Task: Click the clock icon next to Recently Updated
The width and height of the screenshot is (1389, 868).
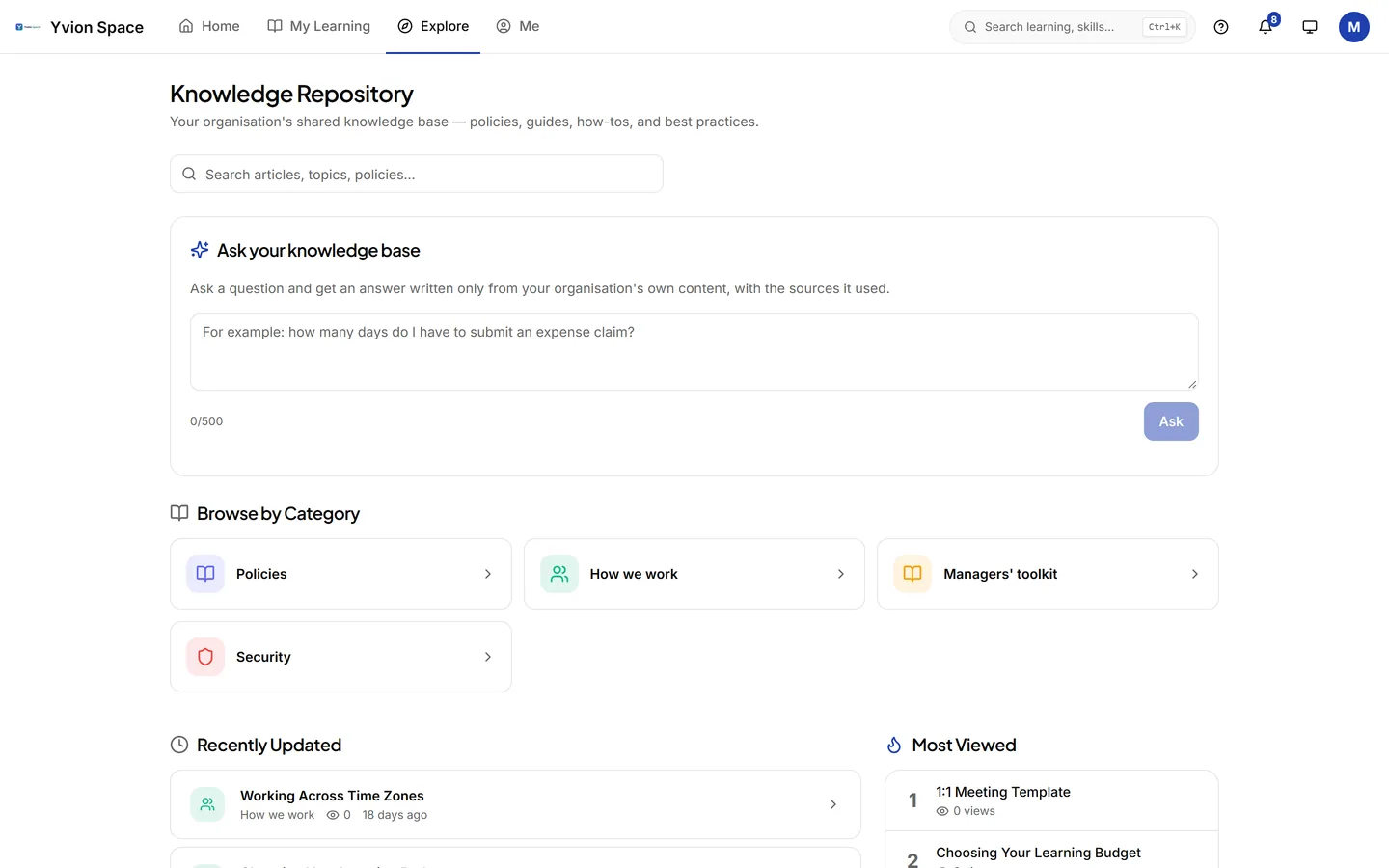Action: pyautogui.click(x=179, y=745)
